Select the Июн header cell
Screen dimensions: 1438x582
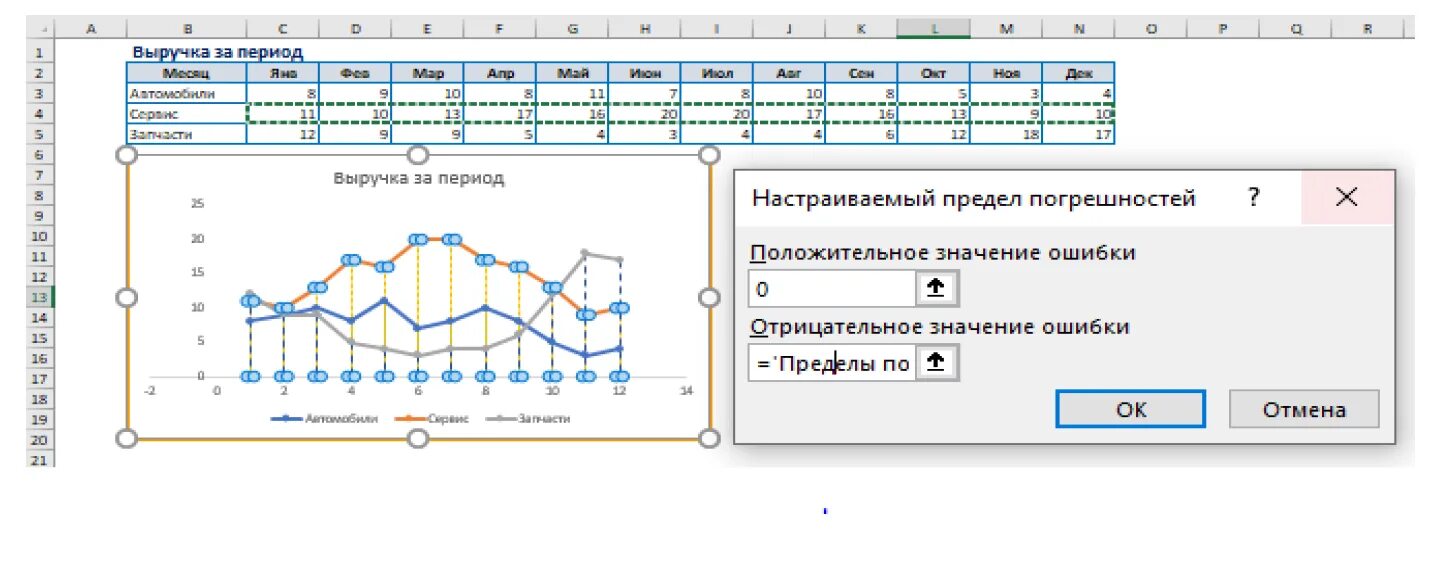645,73
